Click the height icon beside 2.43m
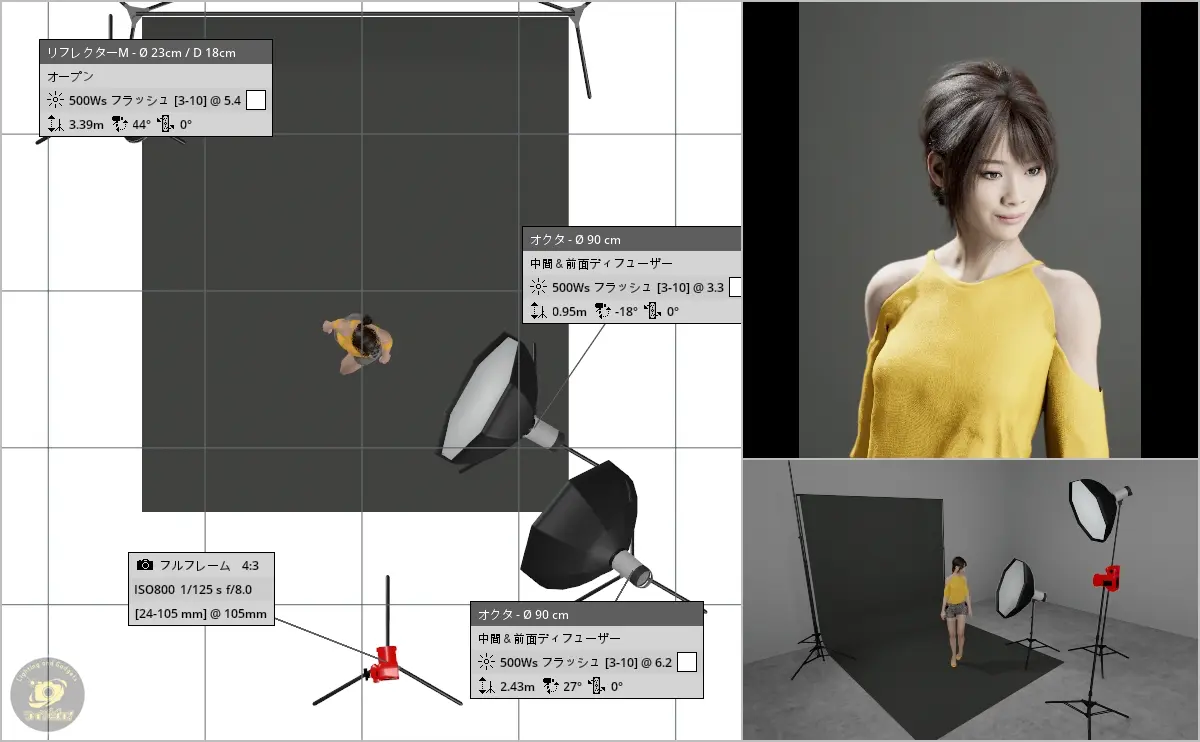Screen dimensions: 1200x742 (486, 686)
